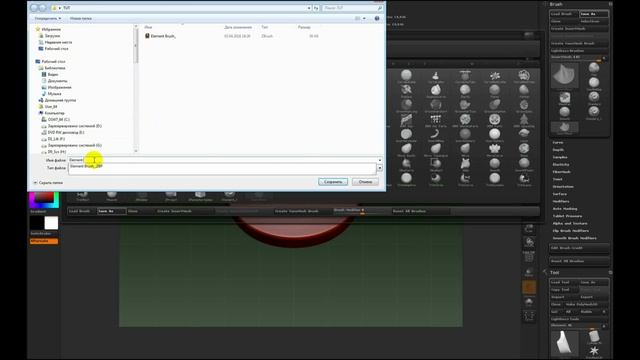Image resolution: width=640 pixels, height=360 pixels.
Task: Expand the Depth brush sub-palette
Action: [558, 150]
